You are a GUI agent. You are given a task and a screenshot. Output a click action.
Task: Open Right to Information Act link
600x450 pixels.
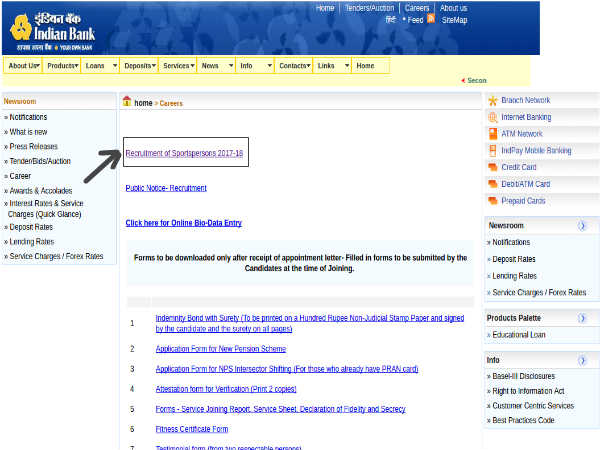pyautogui.click(x=528, y=391)
